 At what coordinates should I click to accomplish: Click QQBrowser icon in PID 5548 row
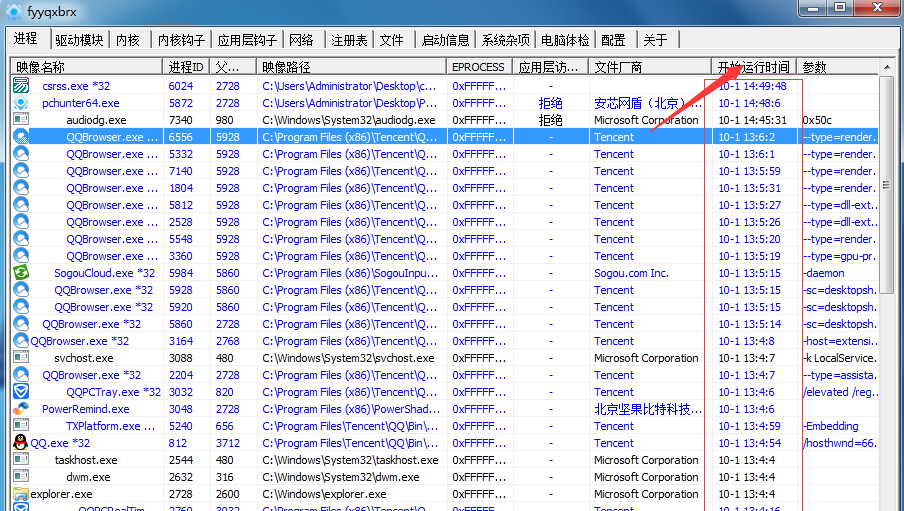click(21, 239)
